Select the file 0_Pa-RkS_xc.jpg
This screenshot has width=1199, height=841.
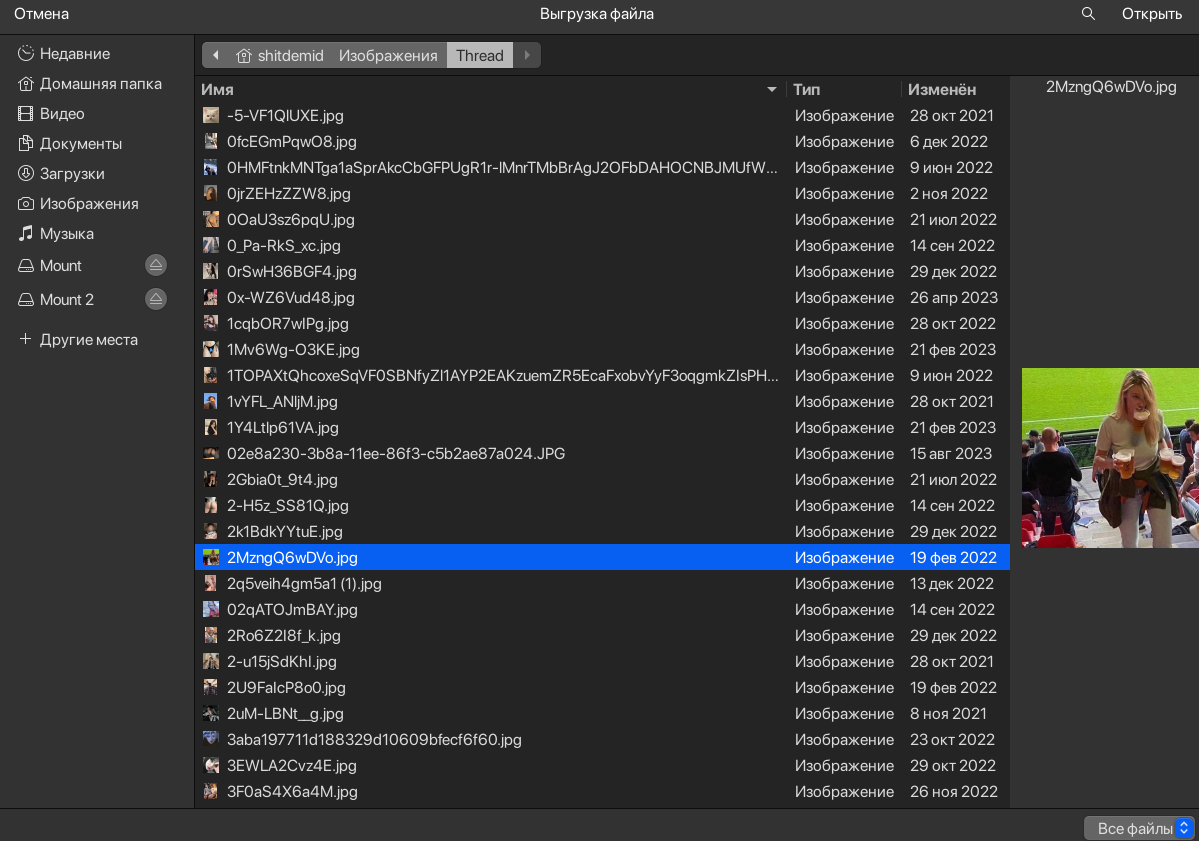pyautogui.click(x=284, y=246)
